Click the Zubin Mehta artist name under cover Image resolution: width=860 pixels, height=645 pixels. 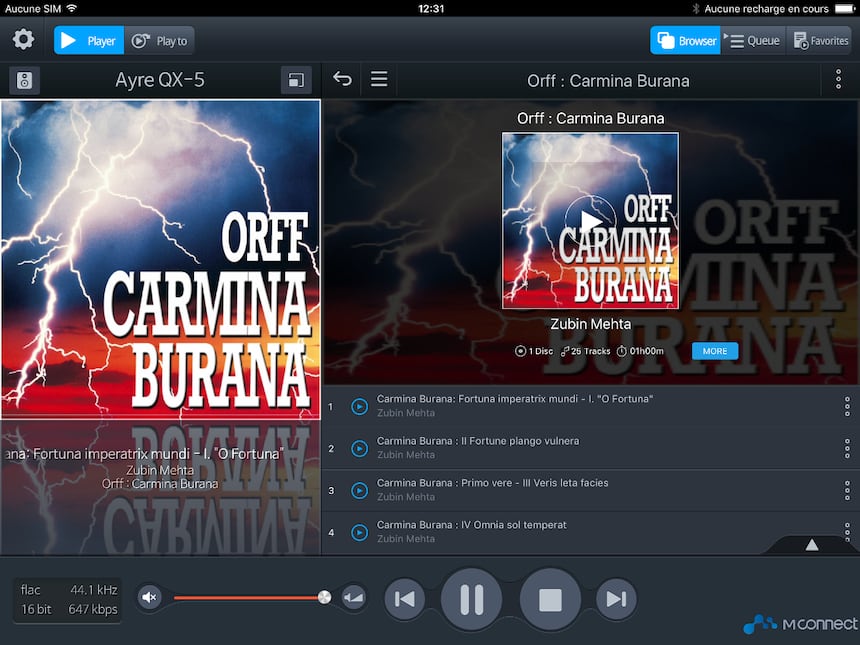pyautogui.click(x=590, y=324)
